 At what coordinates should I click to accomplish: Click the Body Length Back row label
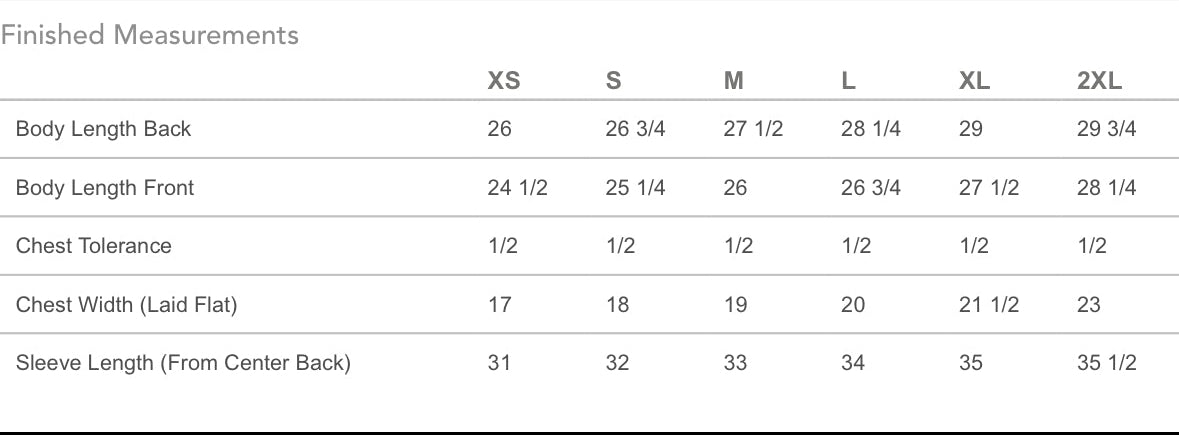(x=103, y=129)
